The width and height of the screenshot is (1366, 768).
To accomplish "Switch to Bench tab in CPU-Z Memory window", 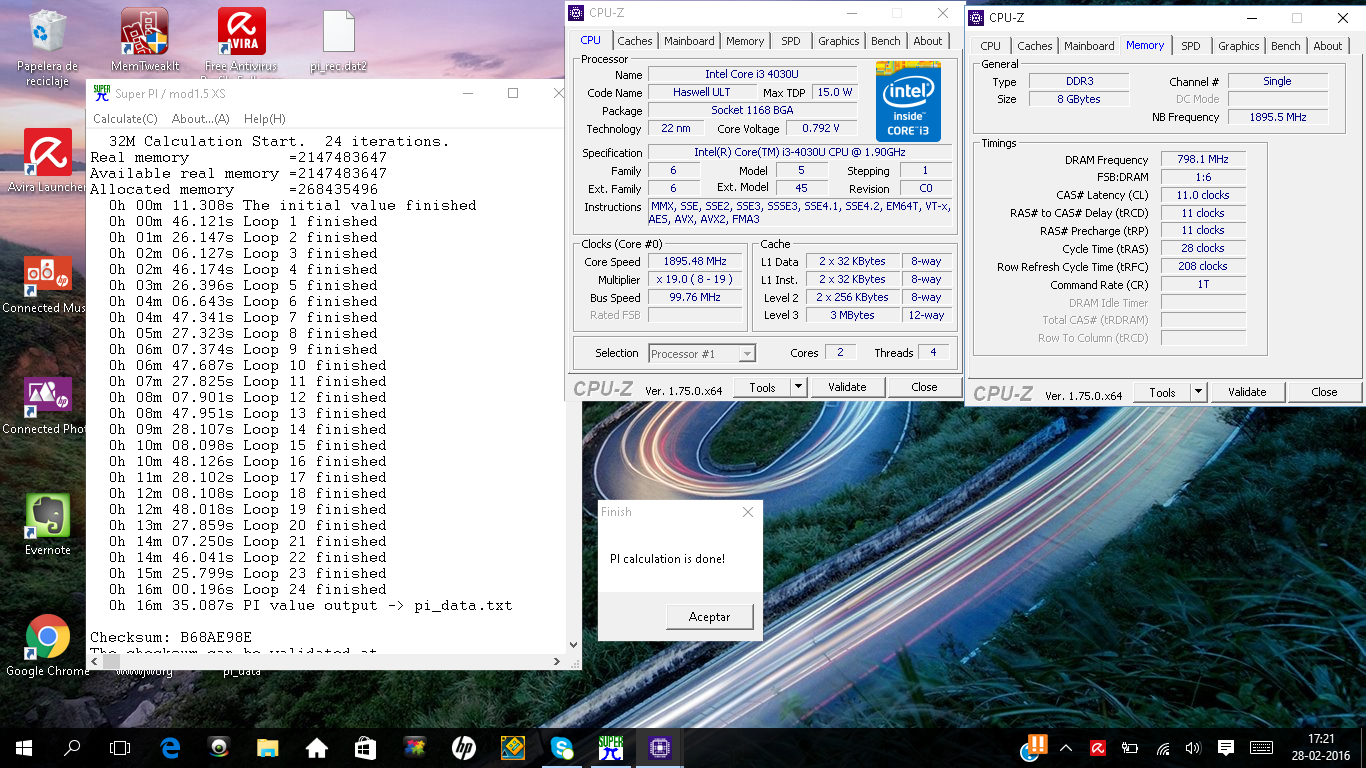I will point(1286,46).
